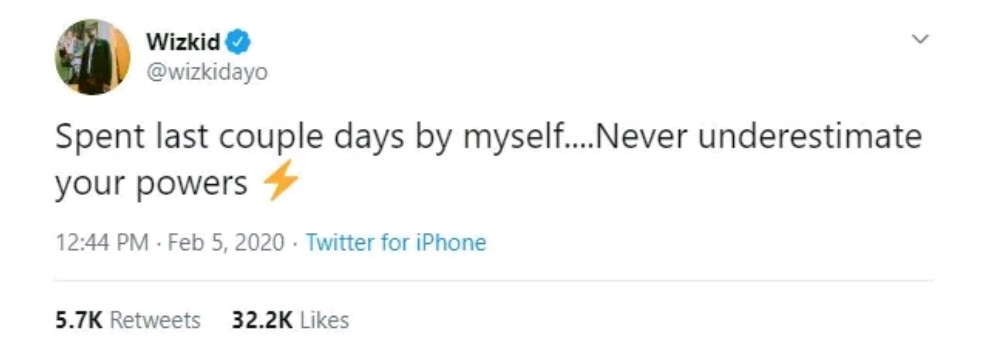Image resolution: width=984 pixels, height=360 pixels.
Task: Click the word days in the tweet
Action: 368,138
